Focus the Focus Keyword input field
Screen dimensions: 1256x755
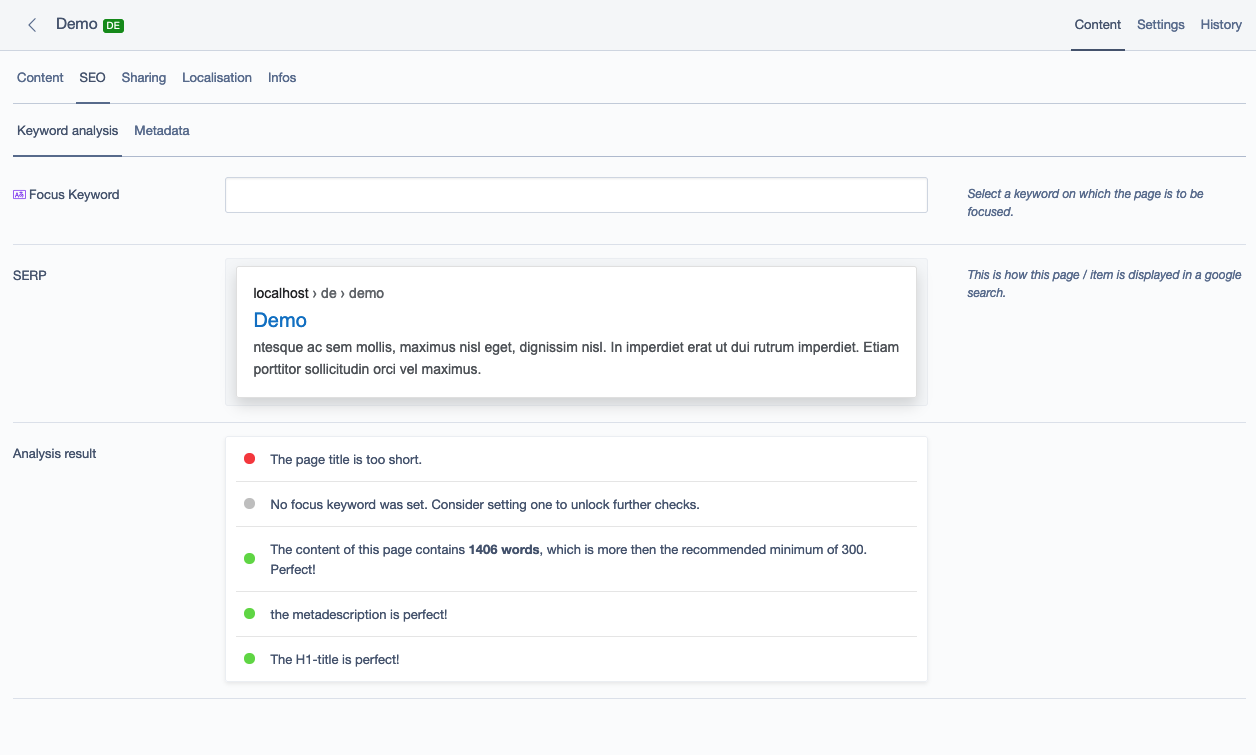576,195
